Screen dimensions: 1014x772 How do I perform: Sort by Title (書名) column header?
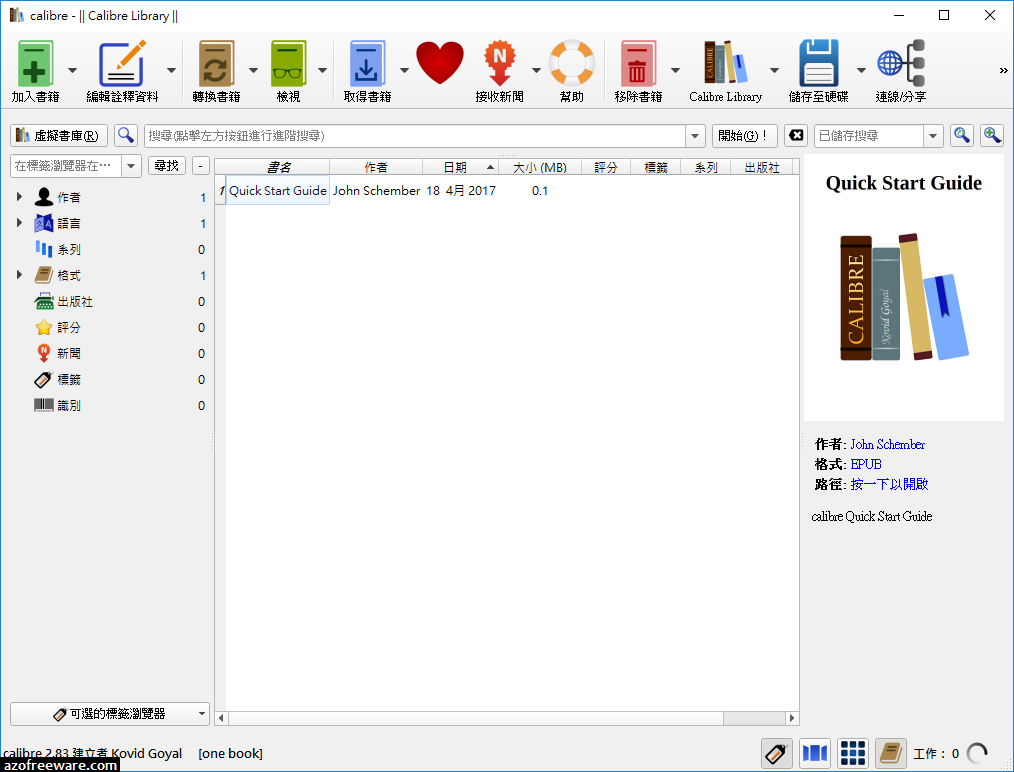(x=277, y=167)
